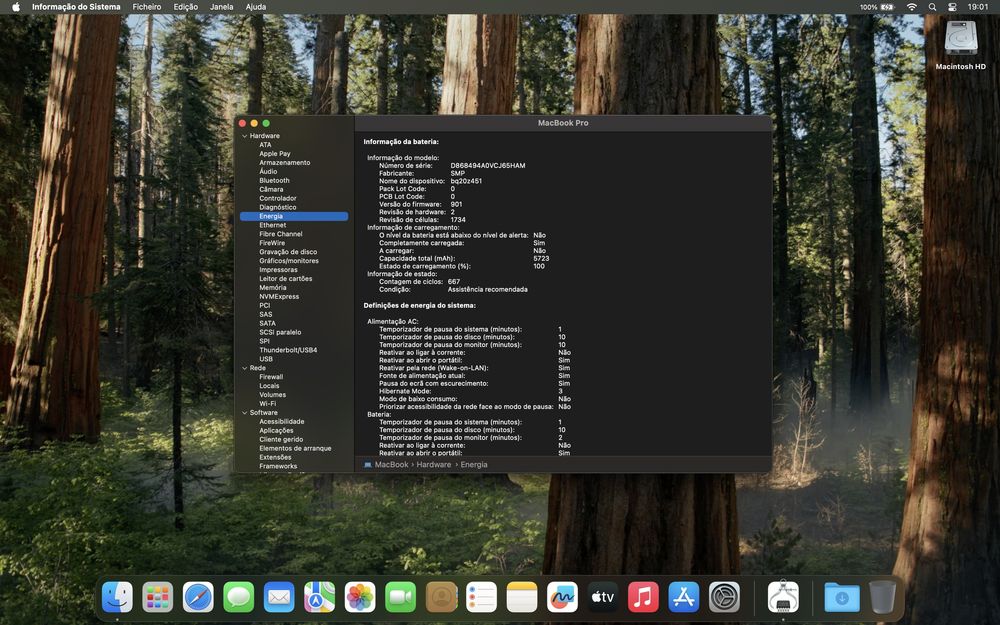
Task: Select the highlighted Energia sidebar item
Action: click(x=294, y=216)
